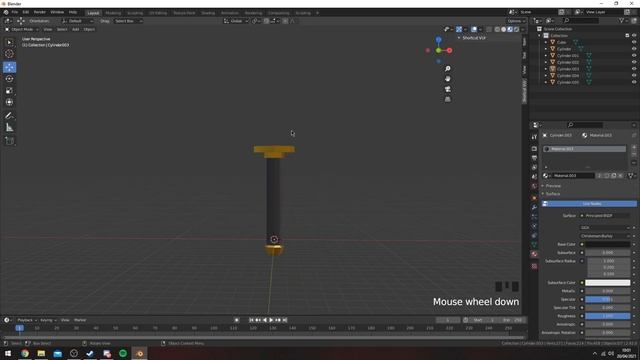Switch orthographic/perspective view grid icon
Viewport: 640px width, 360px height.
tap(448, 99)
